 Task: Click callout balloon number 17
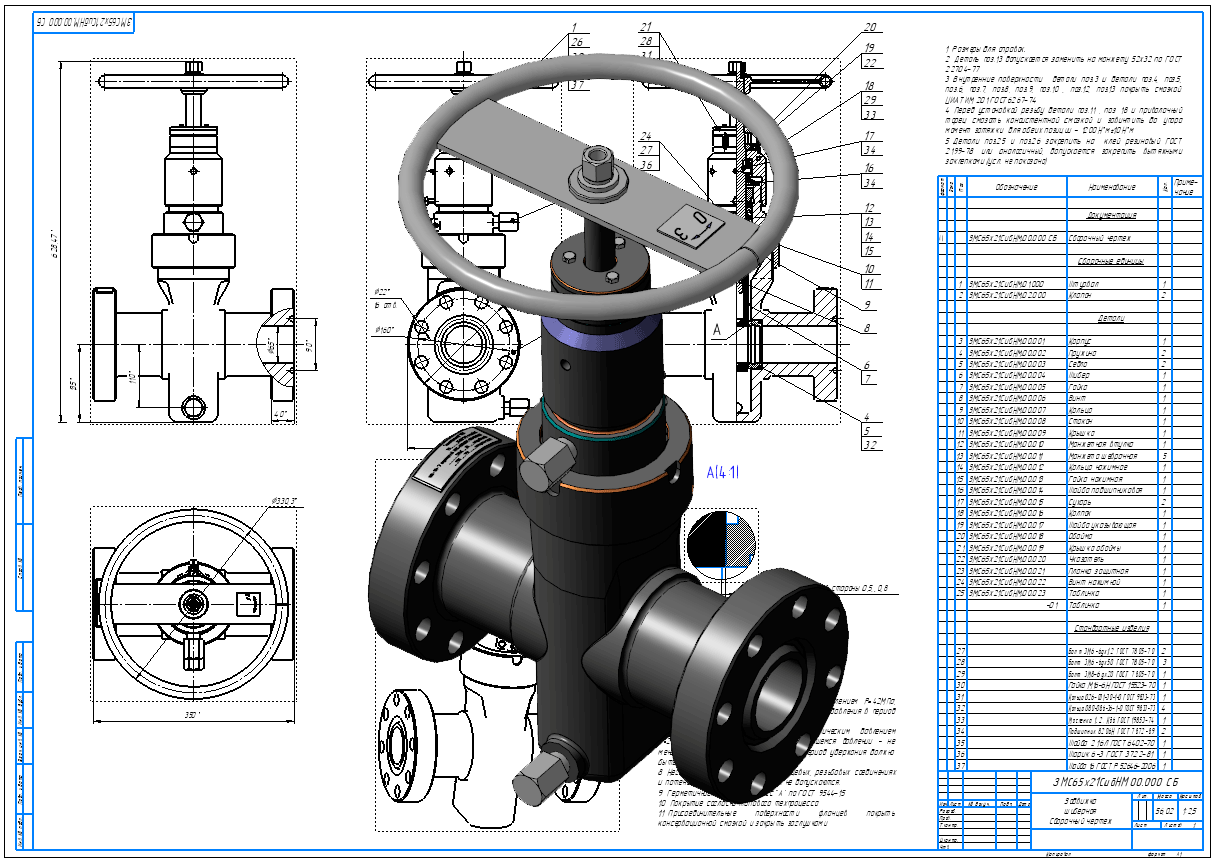(x=869, y=136)
